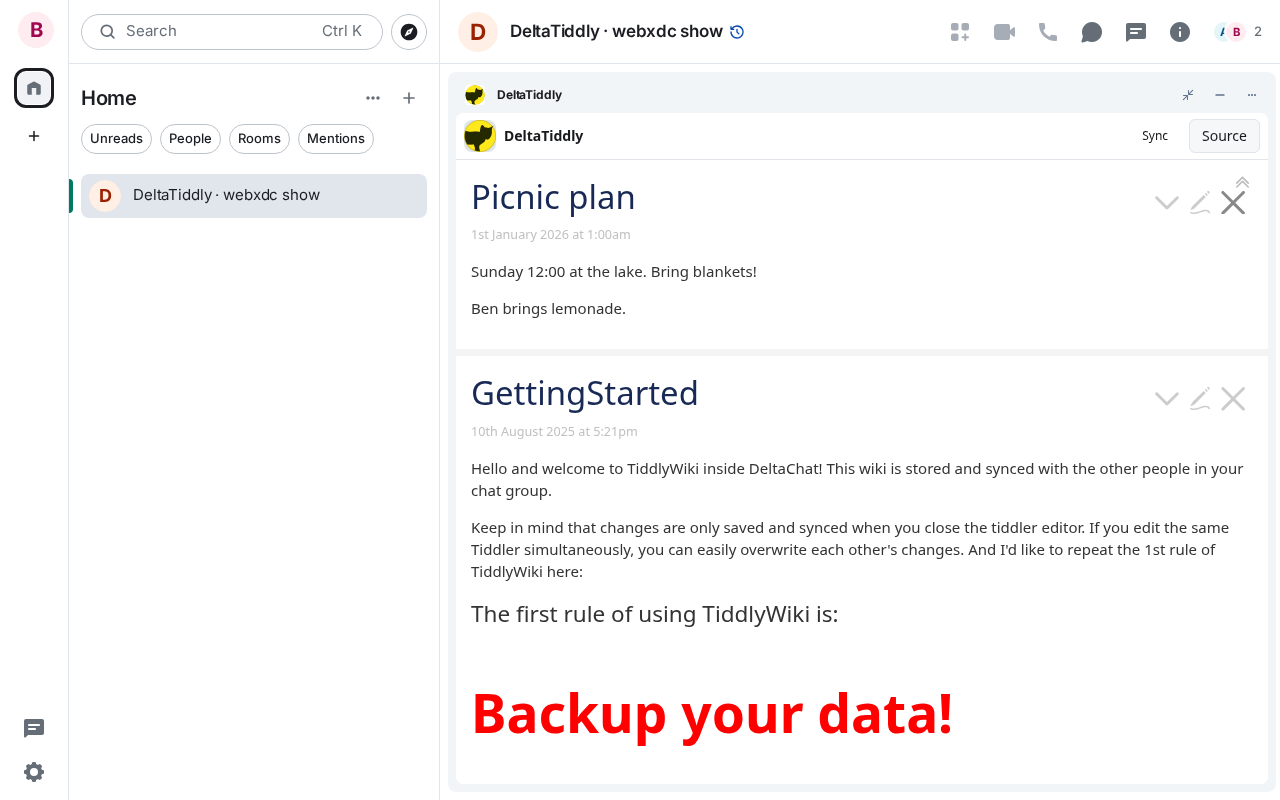Filter by Mentions
Screen dimensions: 1280x800
coord(336,139)
